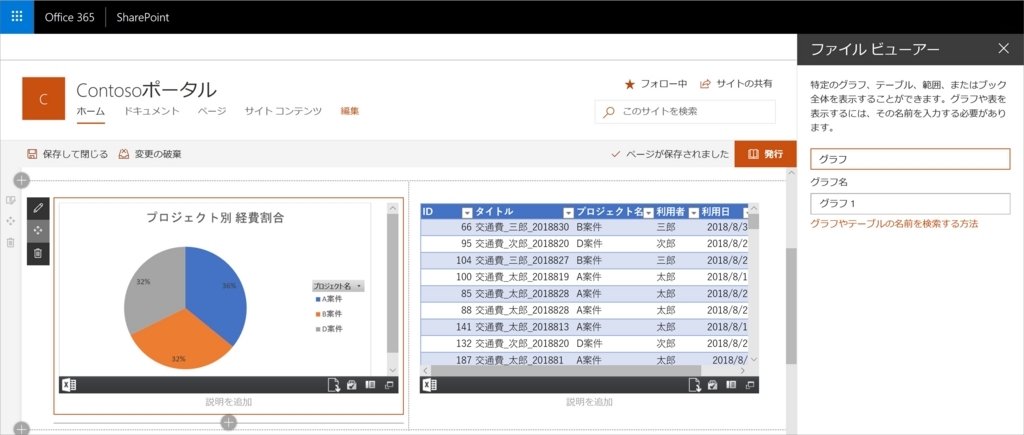
Task: Add a web part below the chart
Action: click(228, 423)
